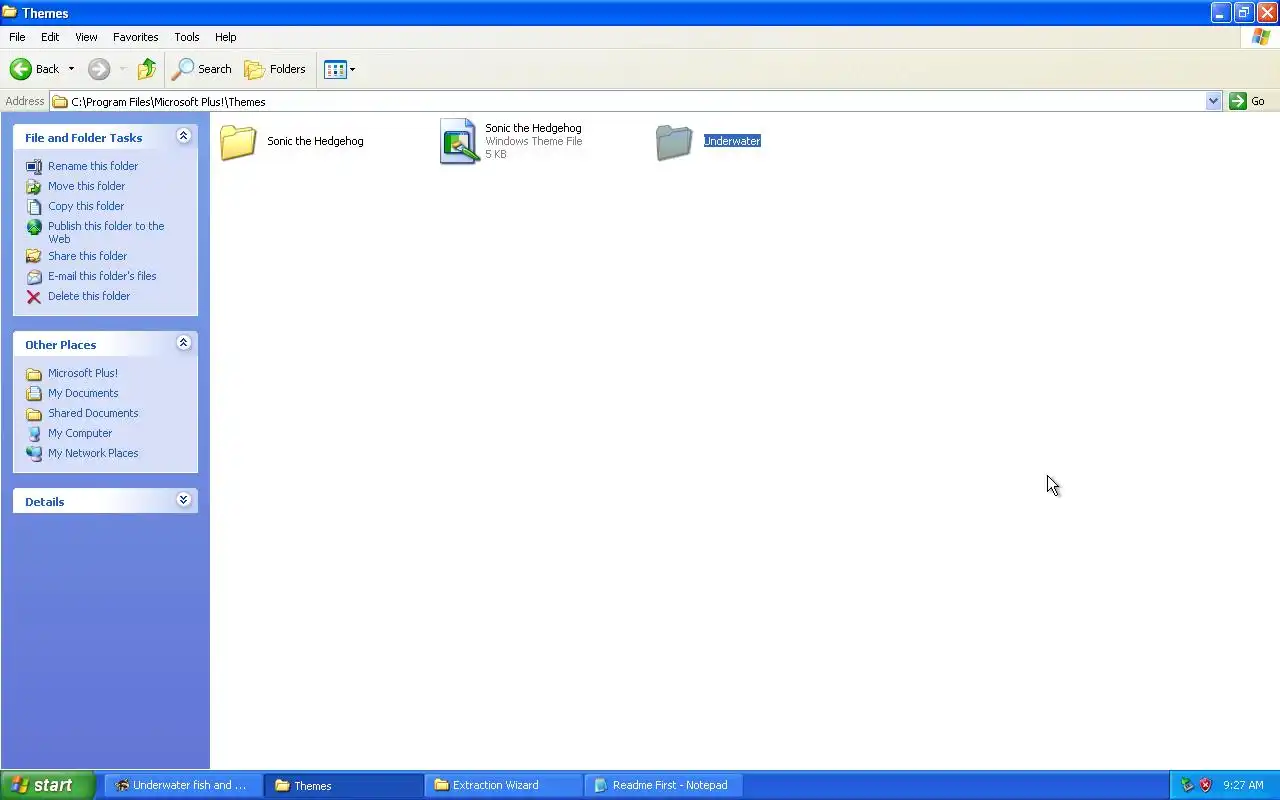Restore down the Themes window
This screenshot has height=800, width=1280.
[1243, 12]
